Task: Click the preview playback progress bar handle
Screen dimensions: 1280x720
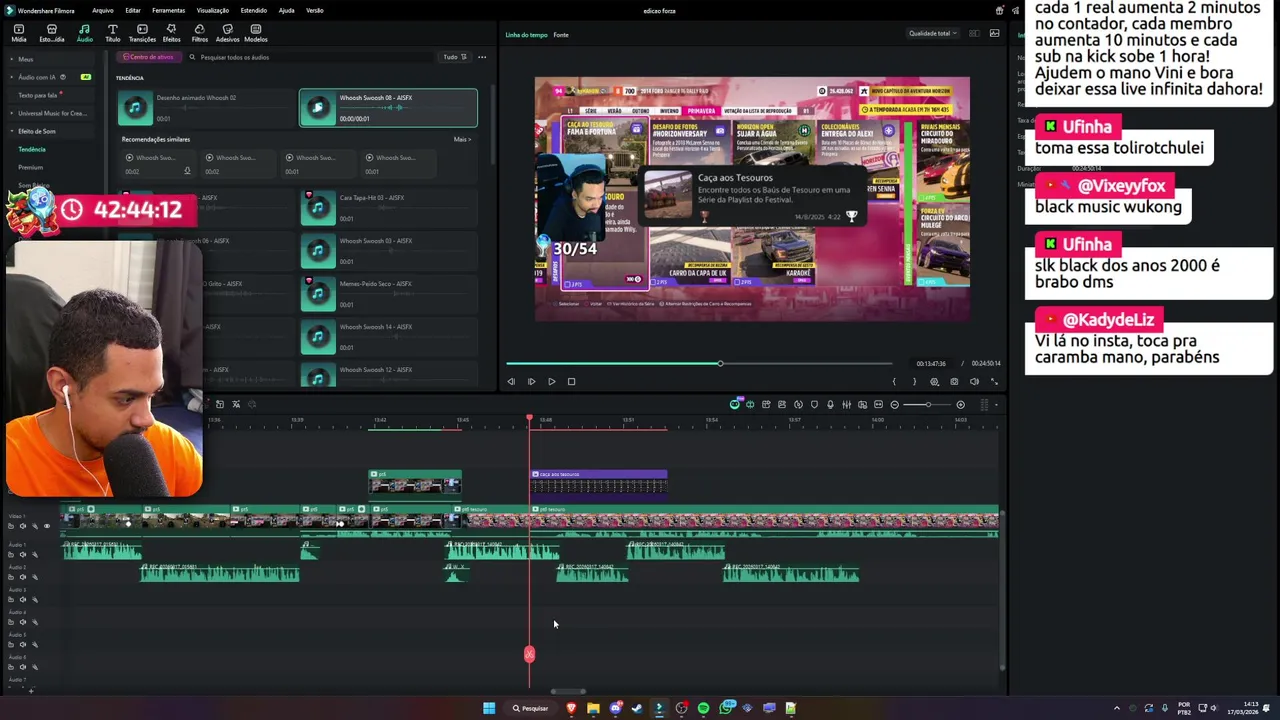Action: coord(720,363)
